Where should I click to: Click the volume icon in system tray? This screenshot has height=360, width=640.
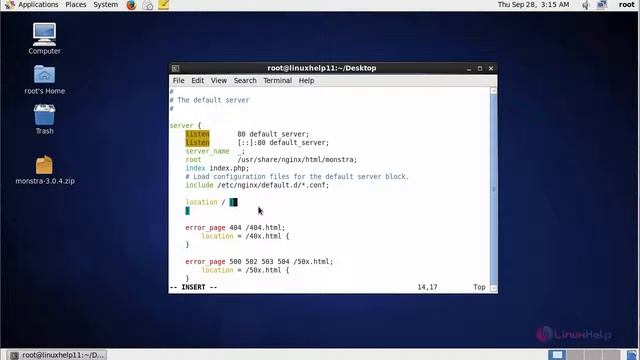tap(586, 5)
